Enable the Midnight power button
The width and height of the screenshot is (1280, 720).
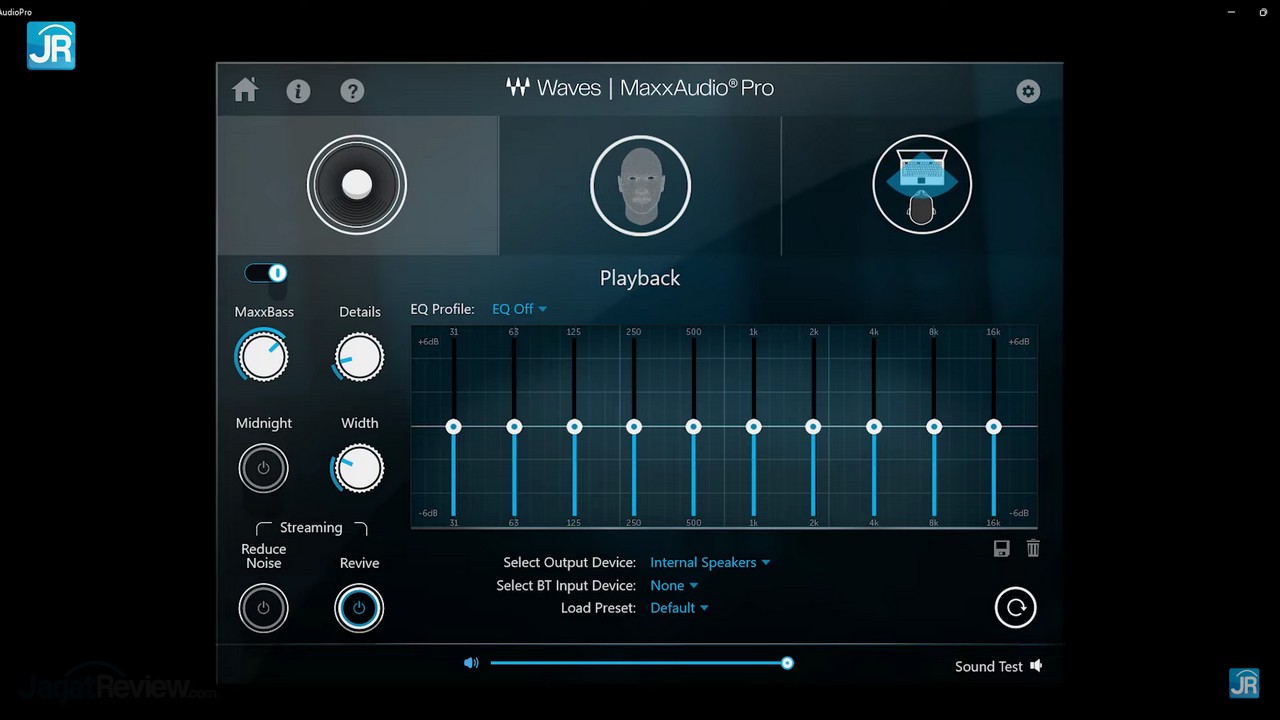pos(263,468)
